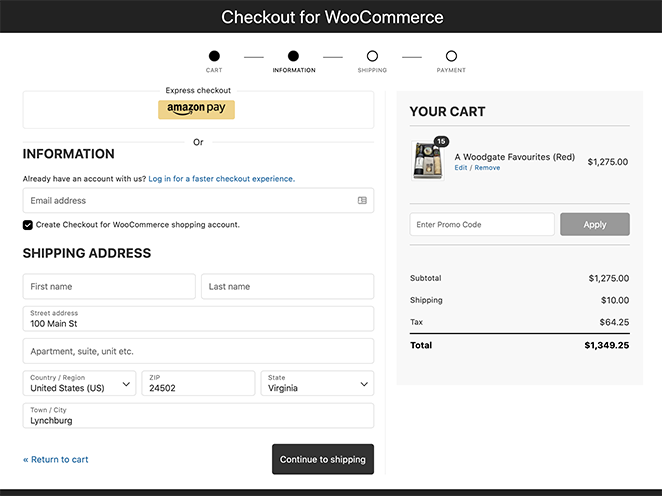The height and width of the screenshot is (496, 662).
Task: Click the Amazon Pay express checkout button
Action: (196, 109)
